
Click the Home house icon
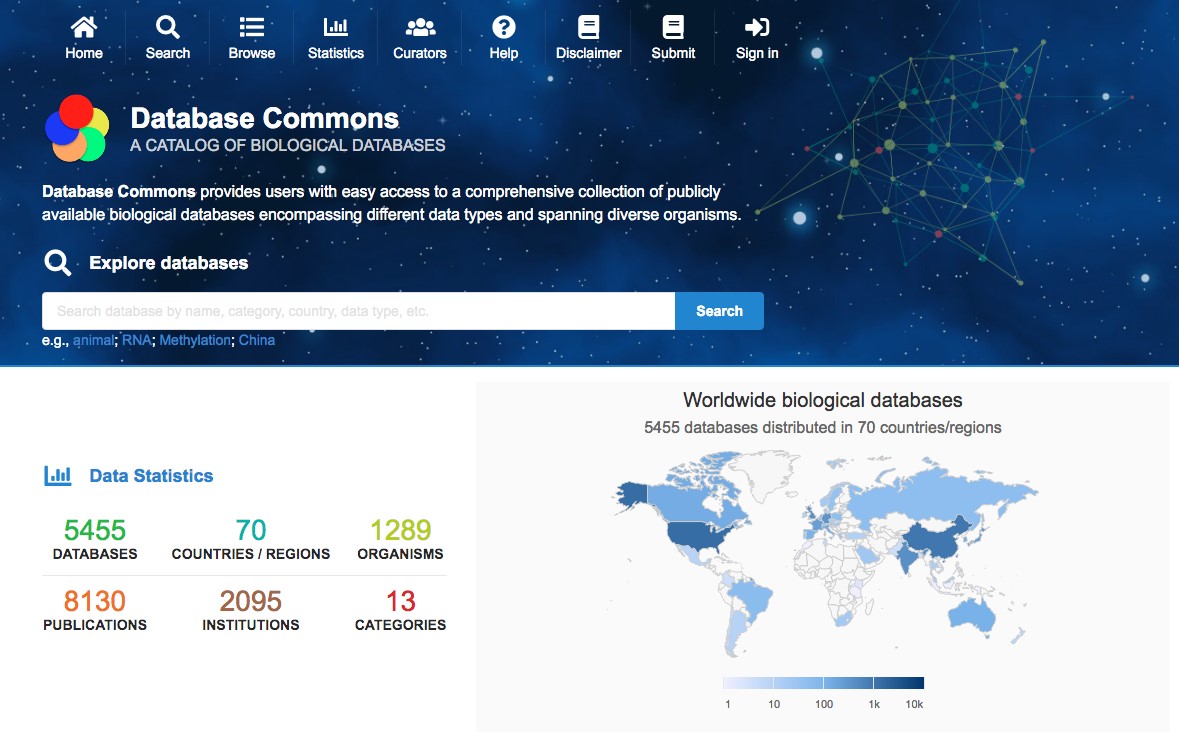pyautogui.click(x=84, y=27)
